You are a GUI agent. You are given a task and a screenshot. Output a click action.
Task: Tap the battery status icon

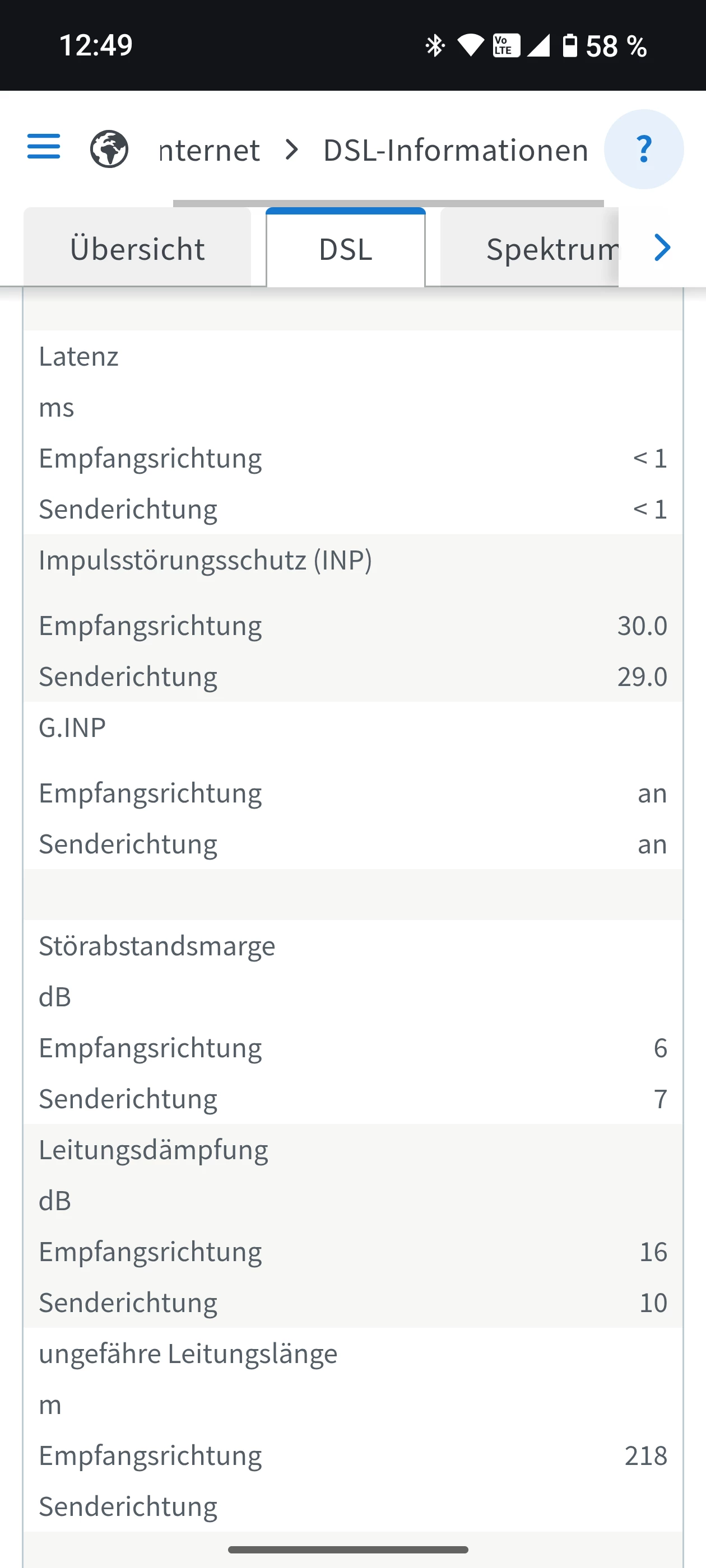[569, 46]
